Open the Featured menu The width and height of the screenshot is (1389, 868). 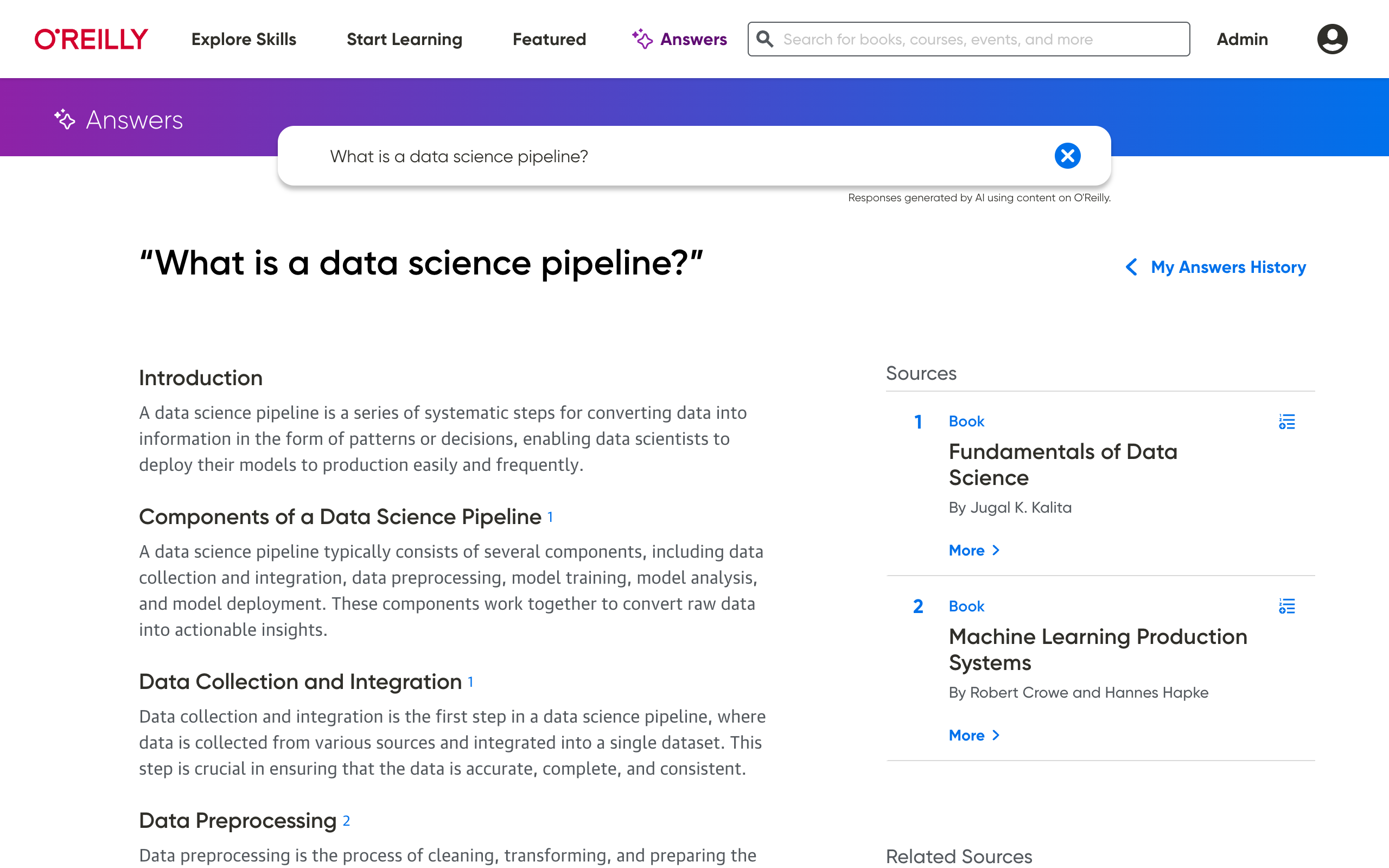[x=549, y=39]
